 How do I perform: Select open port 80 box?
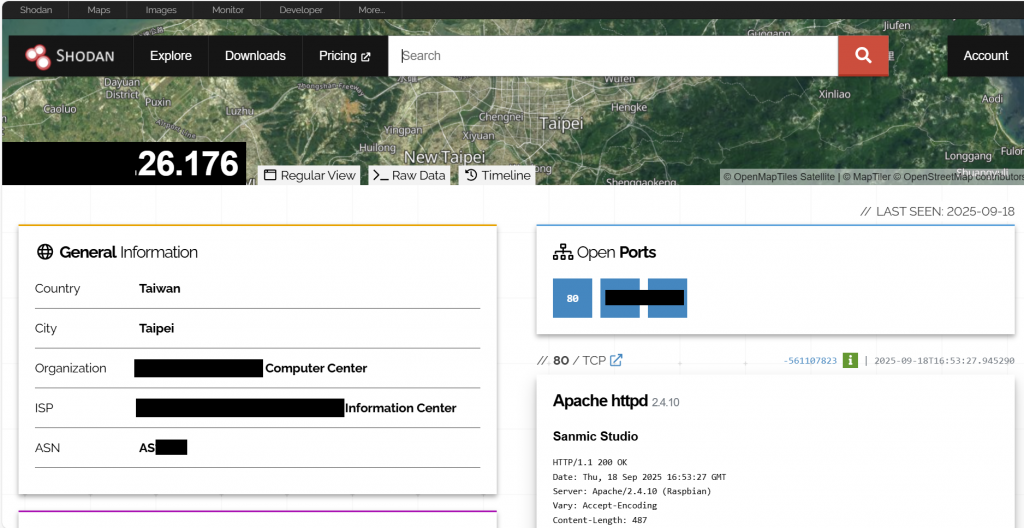tap(573, 298)
